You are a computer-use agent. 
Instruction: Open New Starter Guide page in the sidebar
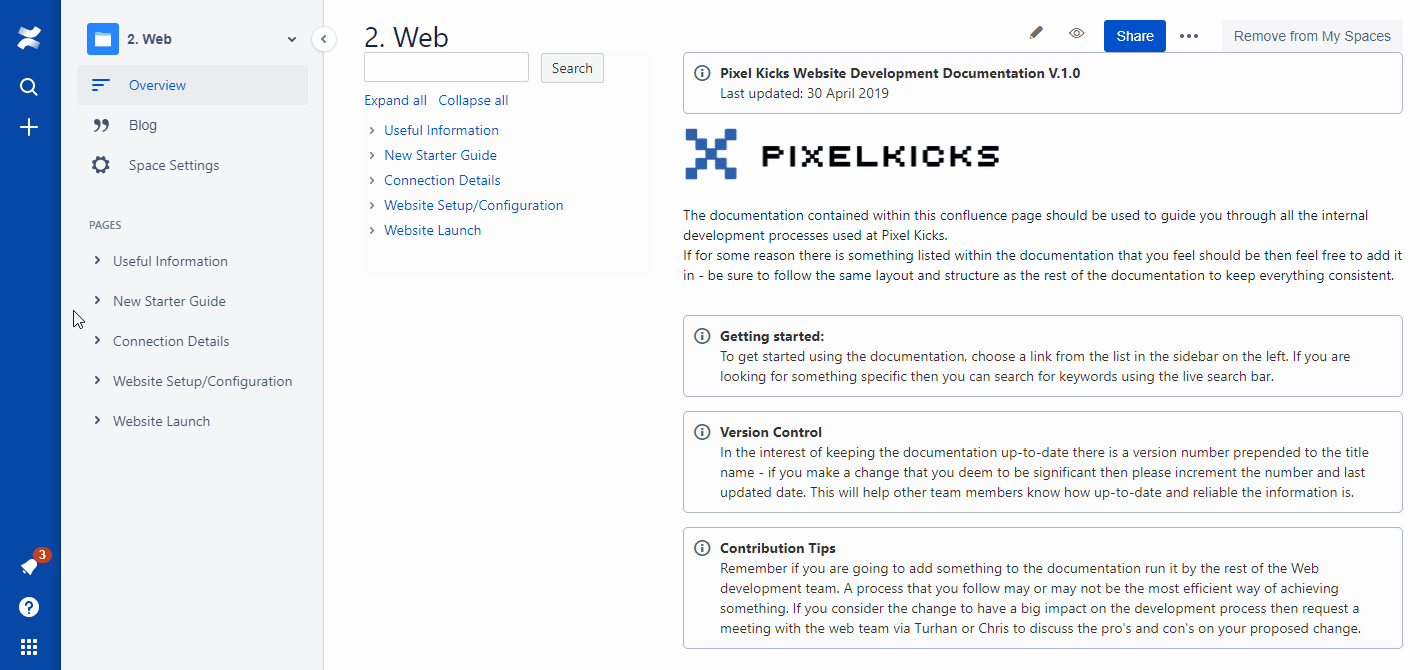(169, 301)
